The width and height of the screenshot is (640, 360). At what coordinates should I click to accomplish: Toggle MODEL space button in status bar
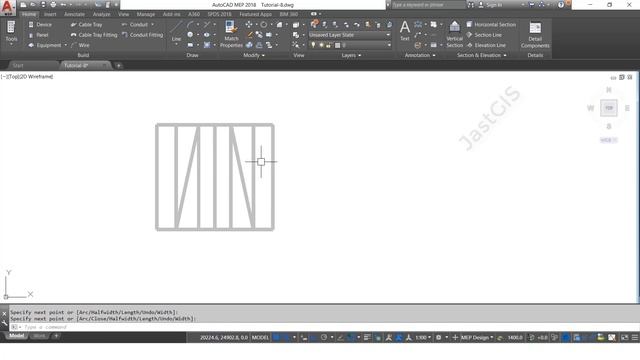(260, 338)
